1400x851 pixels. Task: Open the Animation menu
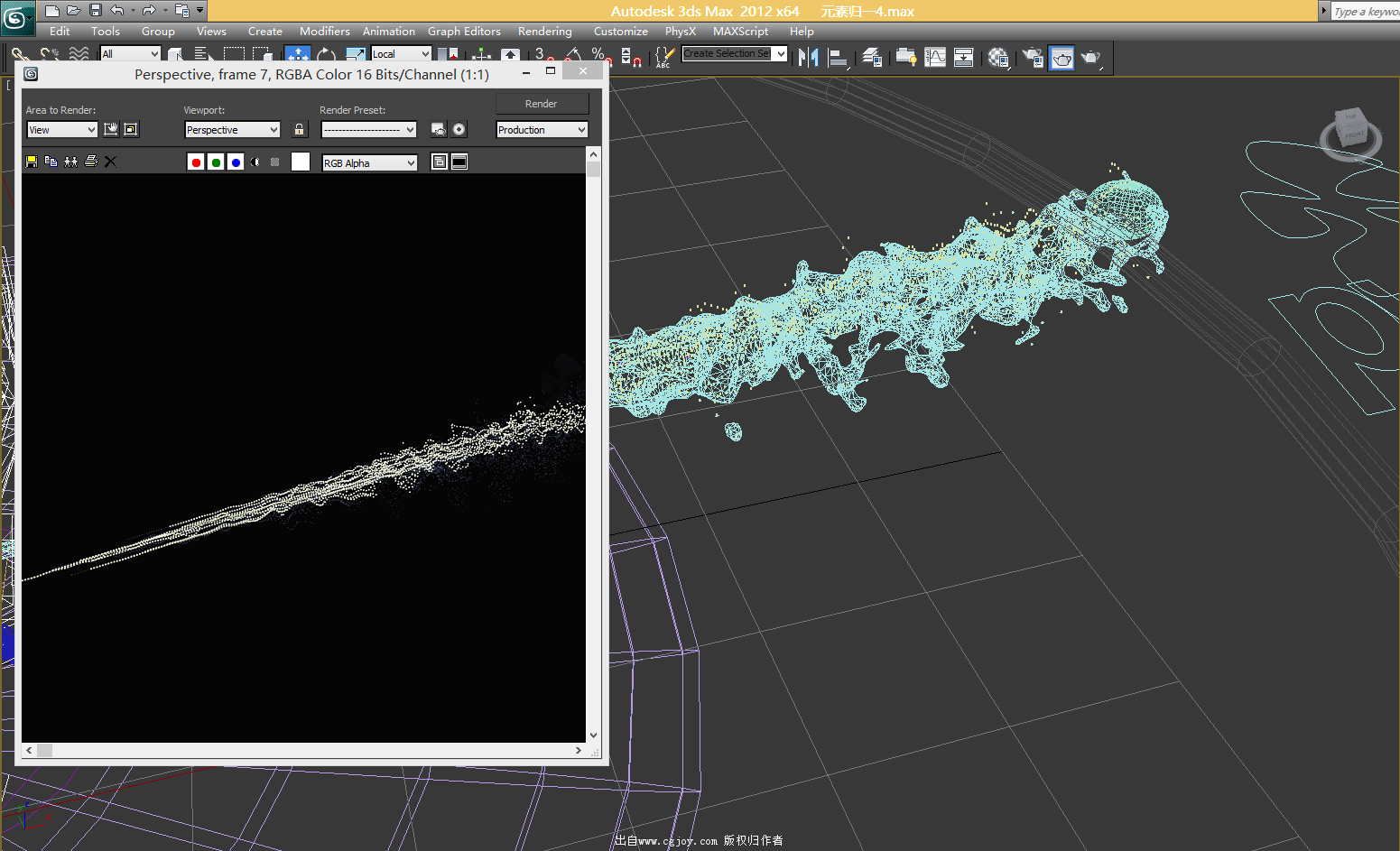389,32
